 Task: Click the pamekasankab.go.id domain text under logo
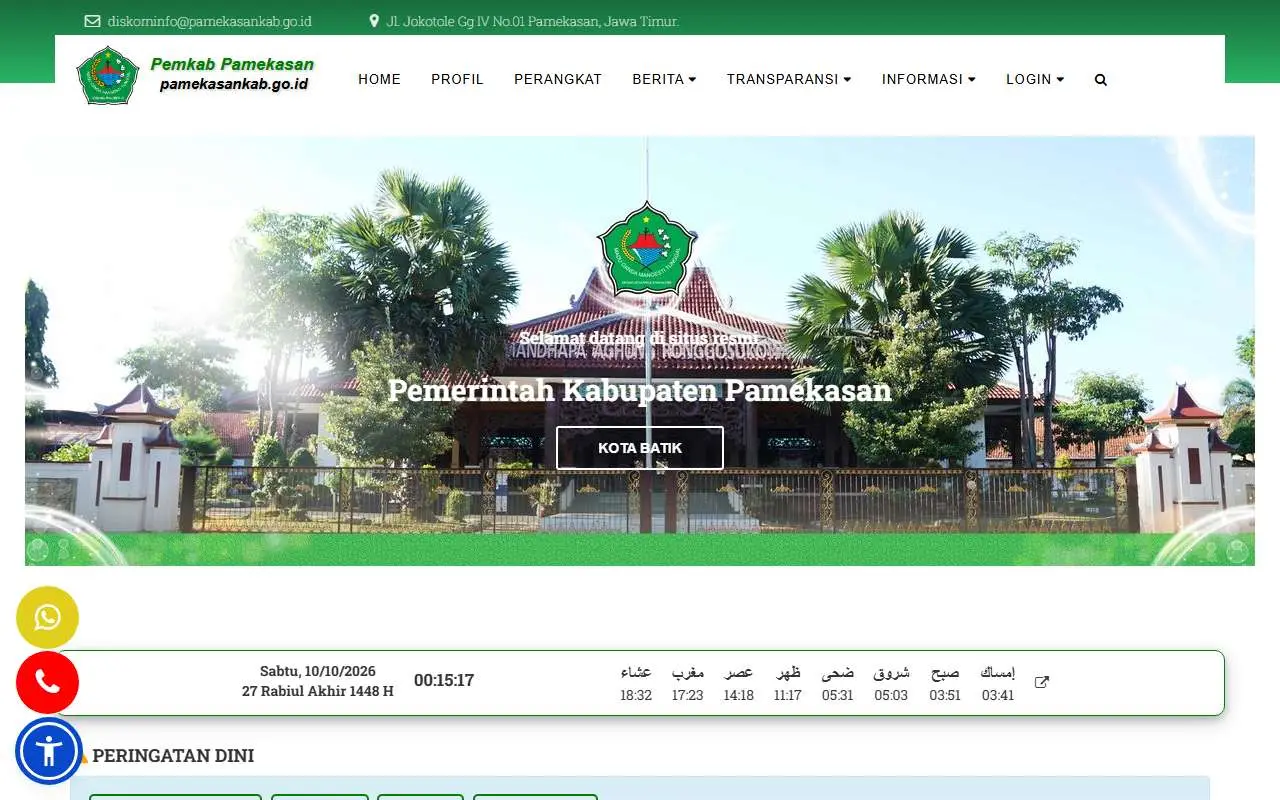[x=234, y=85]
